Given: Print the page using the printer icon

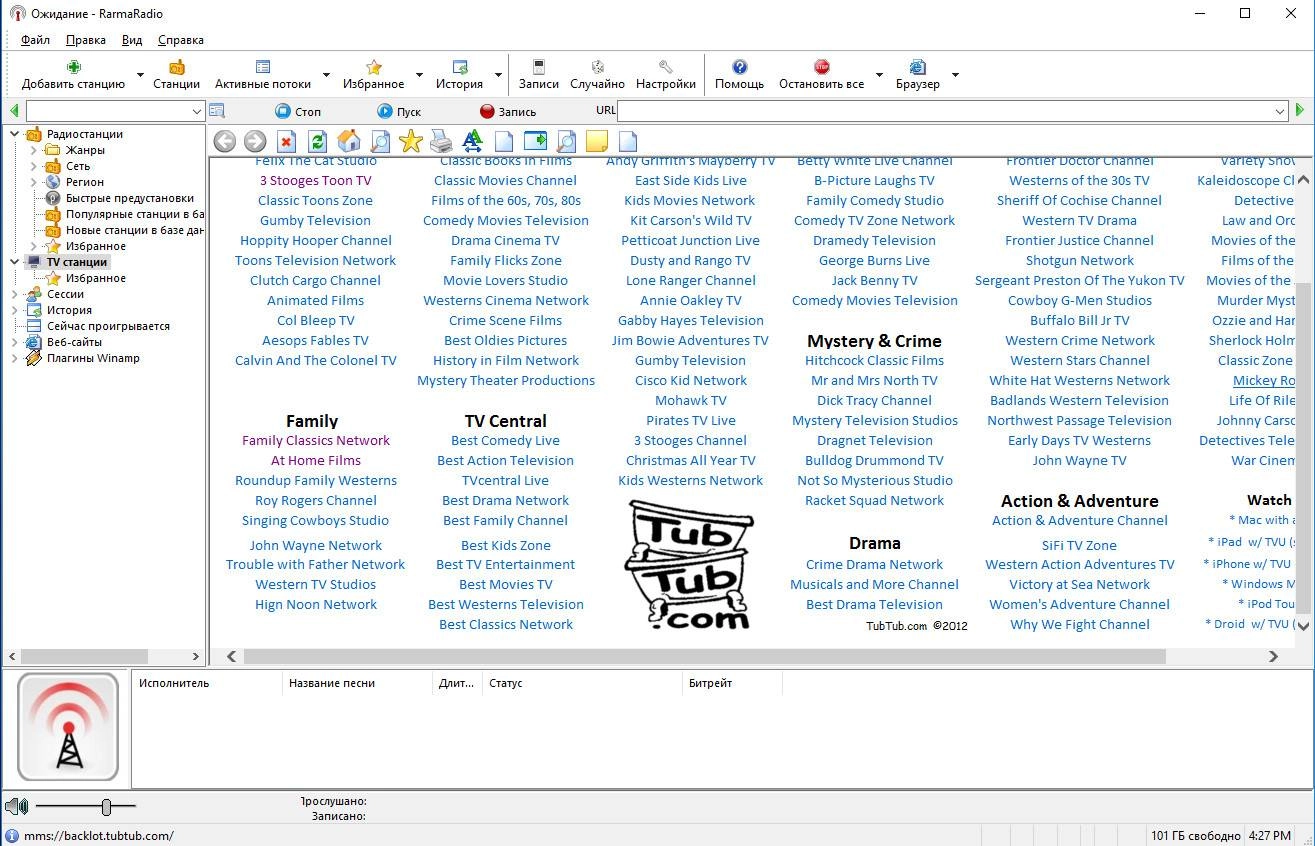Looking at the screenshot, I should click(441, 141).
